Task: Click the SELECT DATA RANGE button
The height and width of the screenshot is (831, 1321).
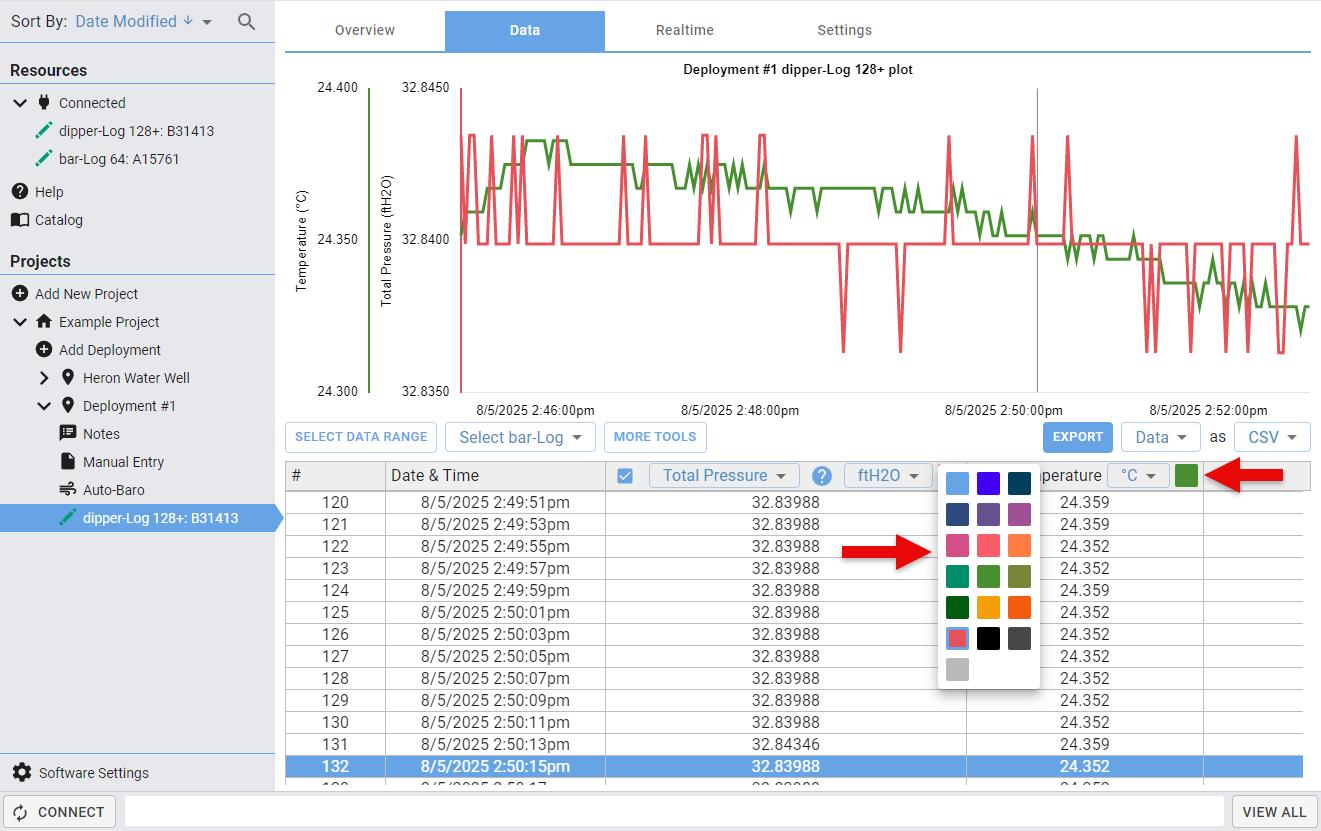Action: [x=361, y=437]
